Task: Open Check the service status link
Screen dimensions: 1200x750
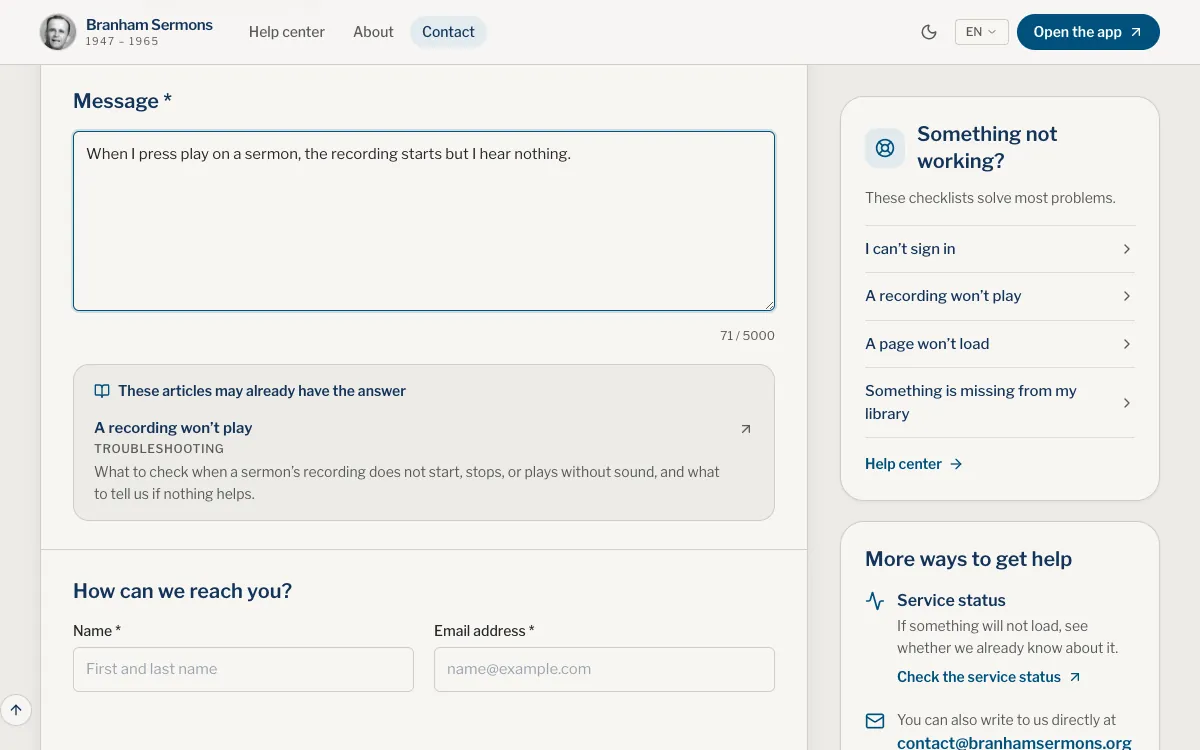Action: click(988, 677)
